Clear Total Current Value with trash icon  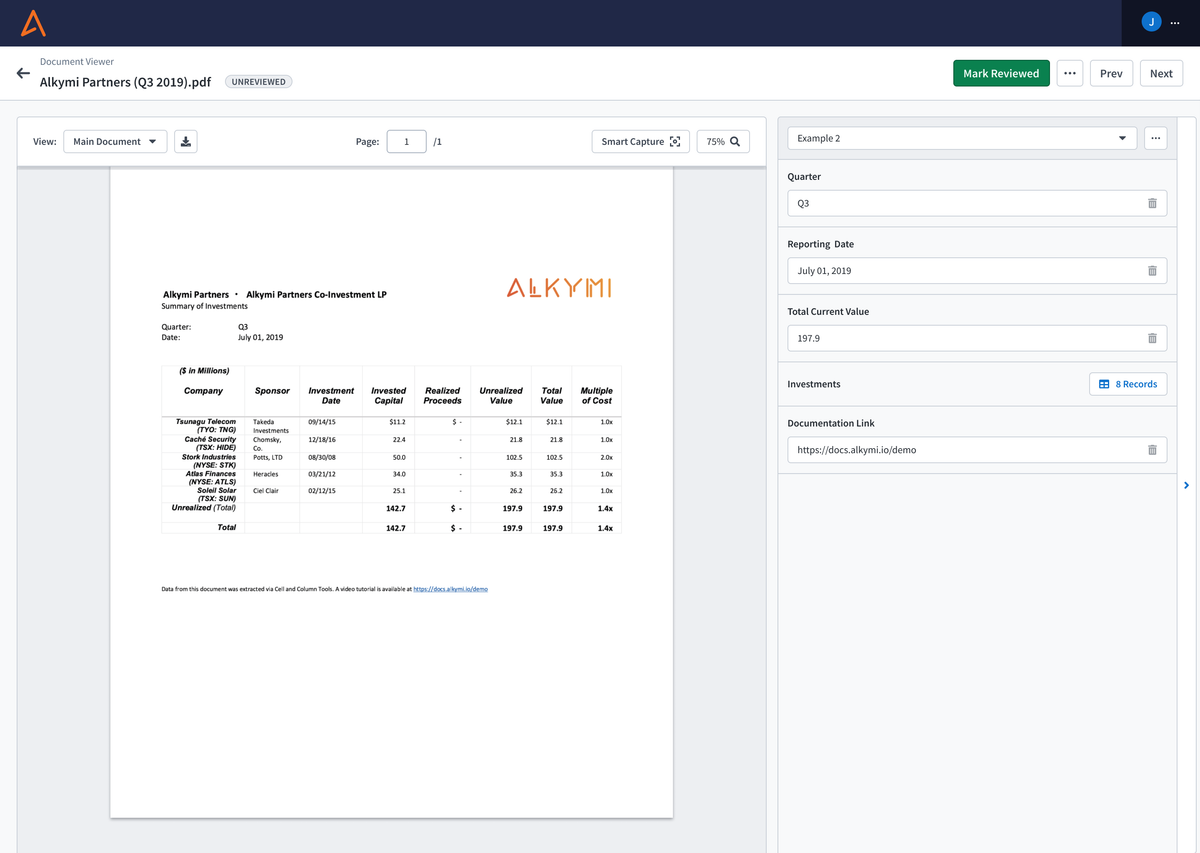pos(1151,339)
